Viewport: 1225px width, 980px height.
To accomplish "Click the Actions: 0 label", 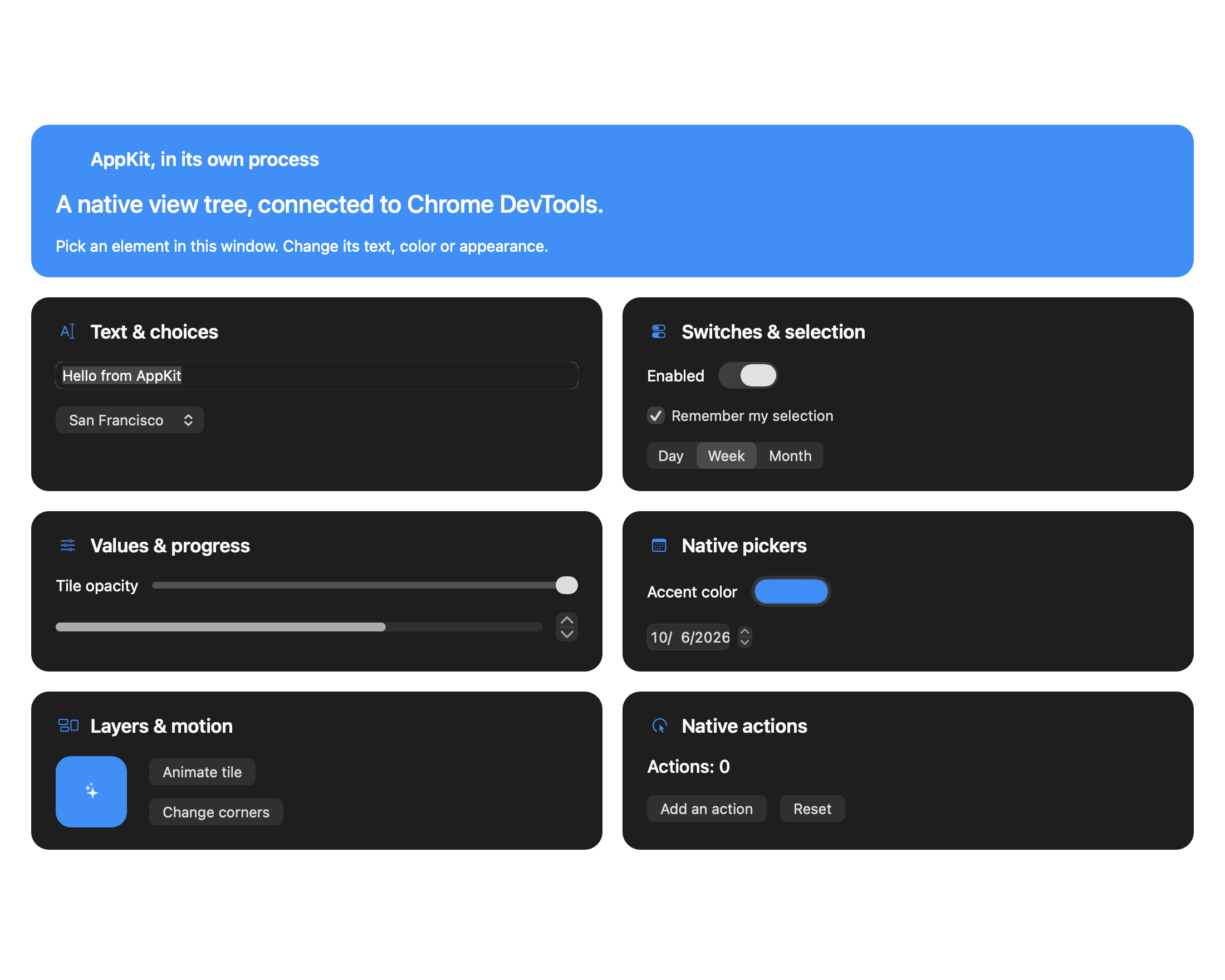I will click(688, 766).
